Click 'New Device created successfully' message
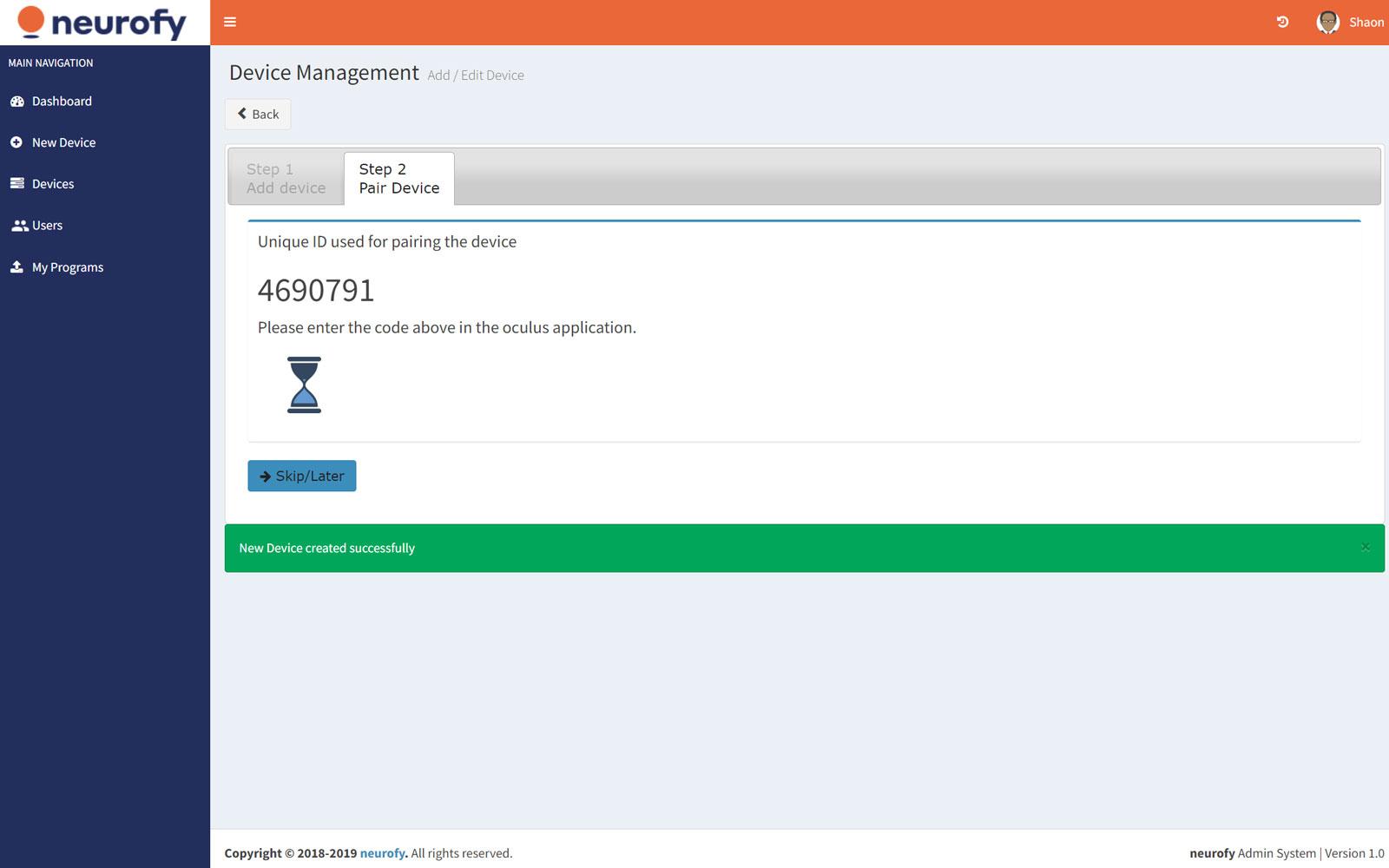1389x868 pixels. click(327, 548)
